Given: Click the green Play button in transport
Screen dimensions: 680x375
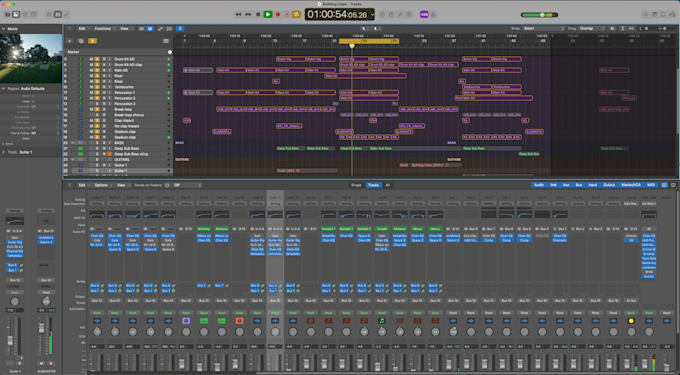Looking at the screenshot, I should (x=268, y=14).
